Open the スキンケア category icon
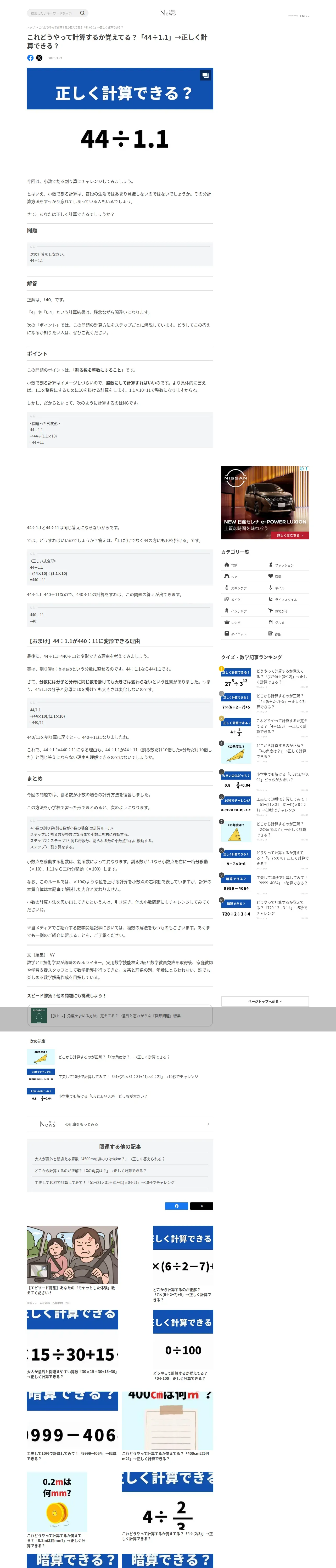Viewport: 336px width, 1568px height. [227, 588]
